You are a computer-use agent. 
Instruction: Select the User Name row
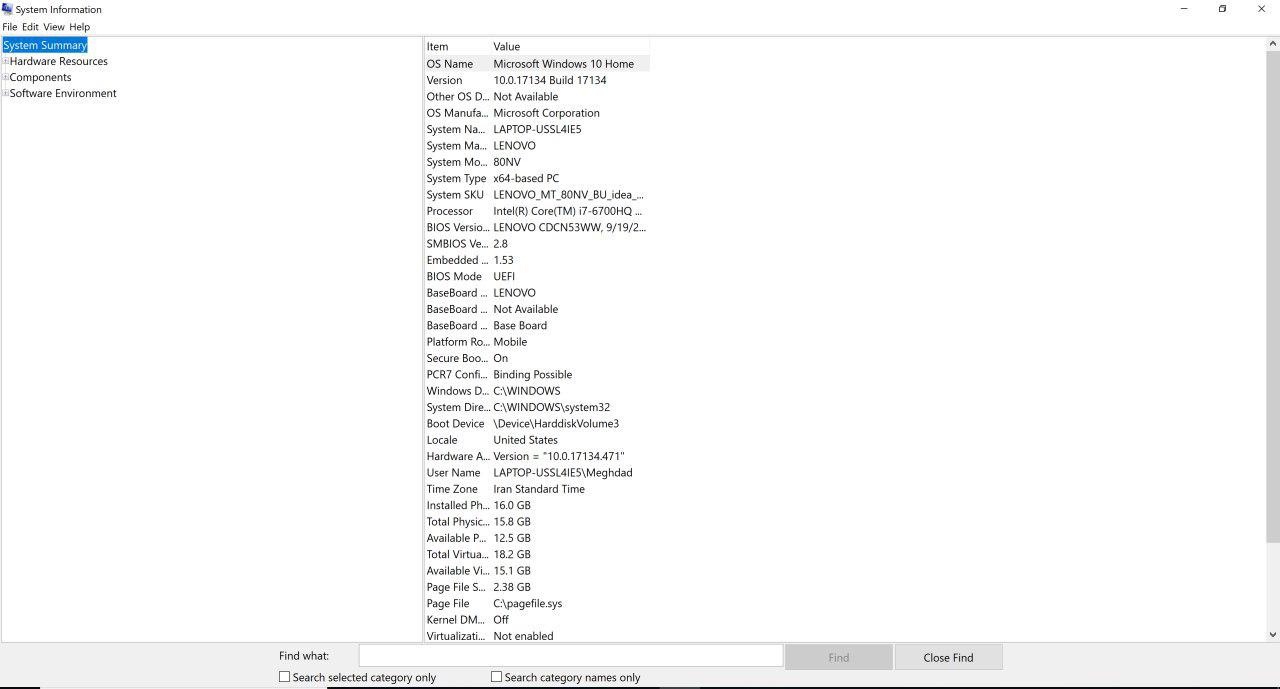point(537,472)
